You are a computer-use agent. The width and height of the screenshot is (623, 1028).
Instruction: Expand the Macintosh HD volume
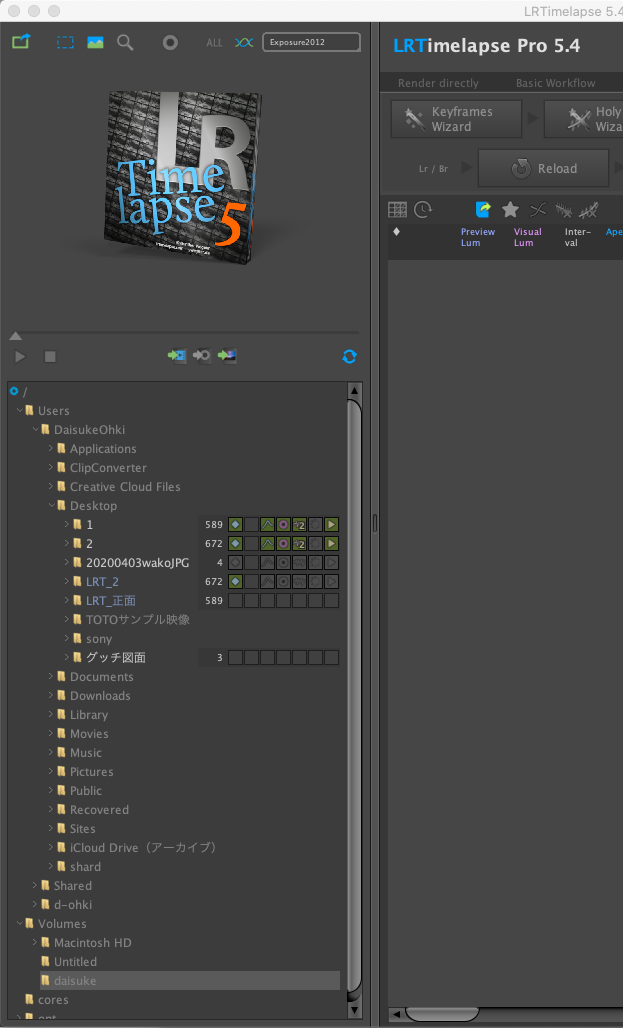[35, 942]
